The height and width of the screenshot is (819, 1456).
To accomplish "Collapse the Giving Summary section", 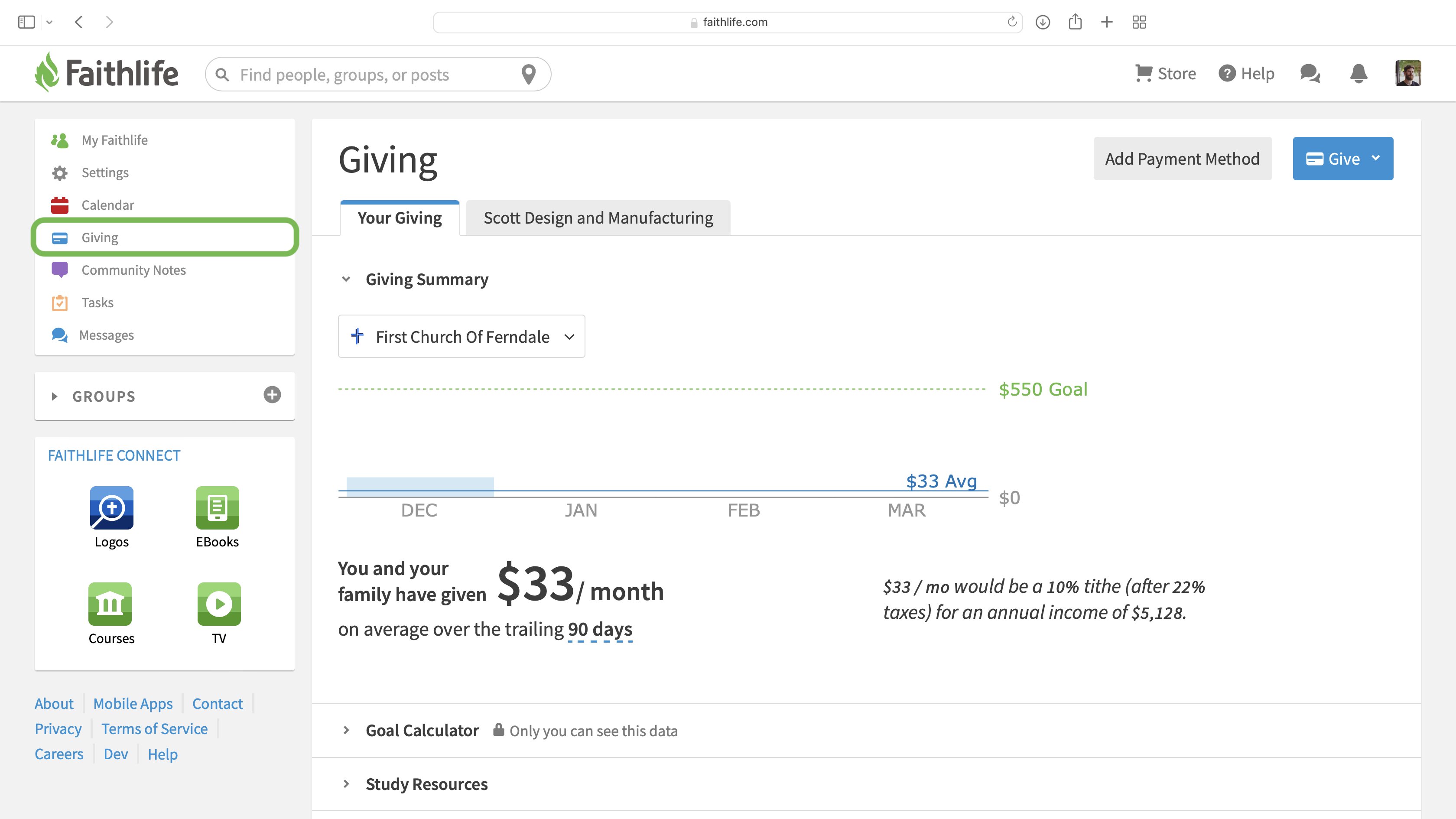I will pos(346,279).
